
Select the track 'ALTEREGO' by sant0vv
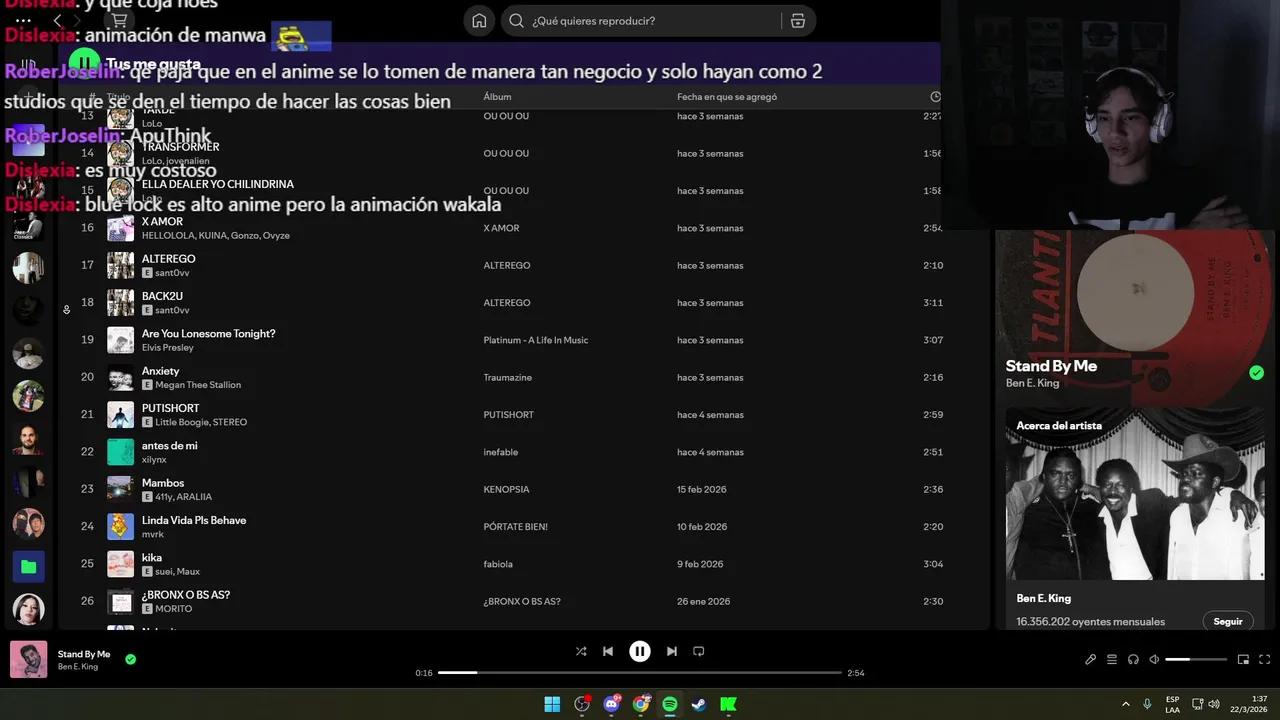pyautogui.click(x=168, y=259)
